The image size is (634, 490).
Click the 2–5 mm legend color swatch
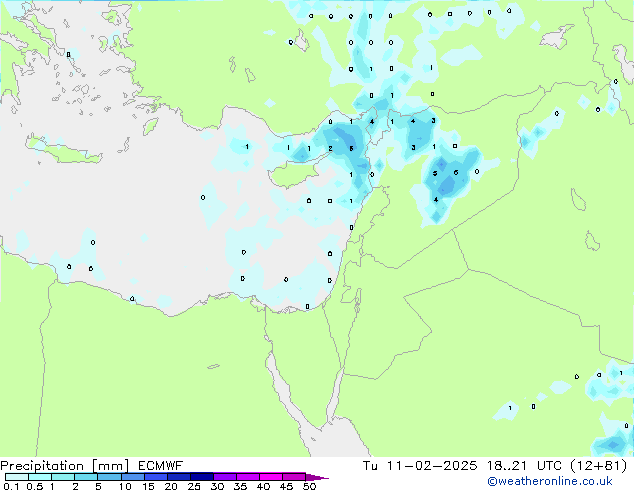[86, 477]
